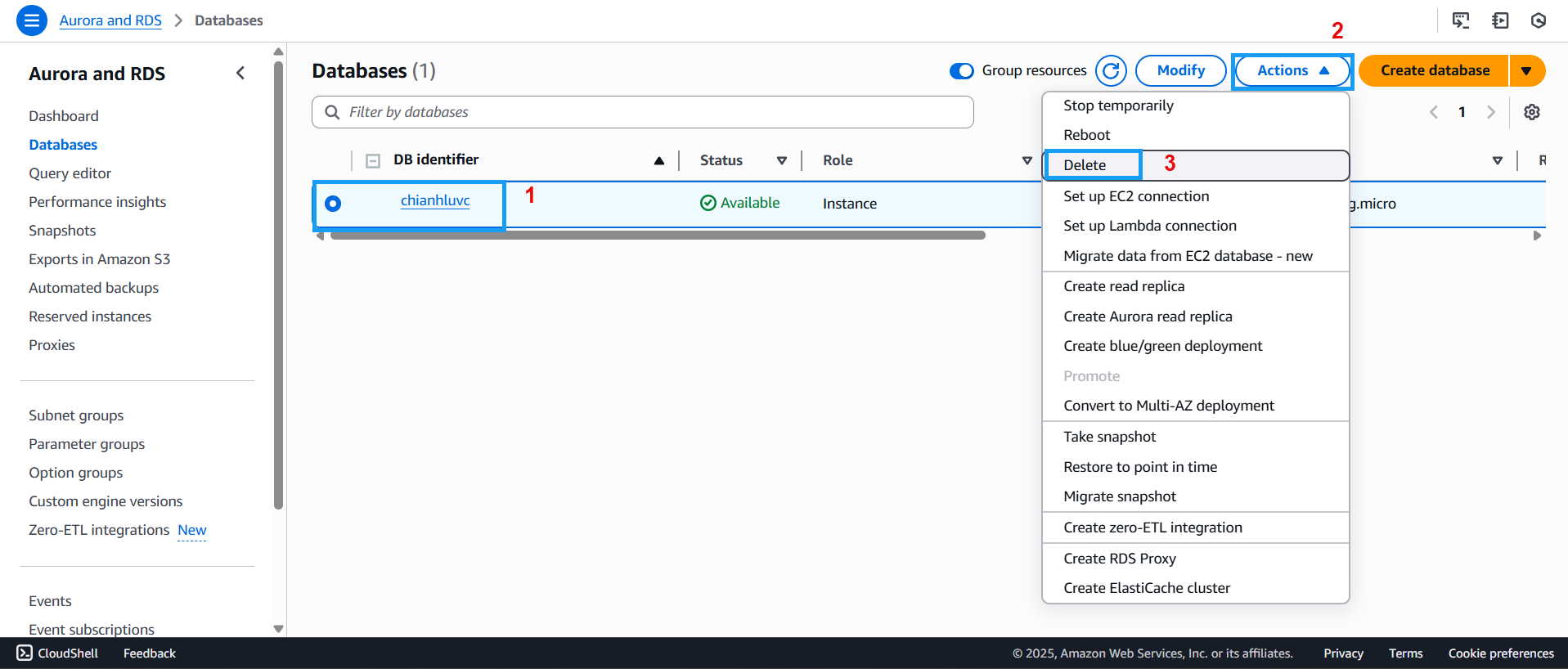Click the table horizontal scrollbar

point(658,236)
